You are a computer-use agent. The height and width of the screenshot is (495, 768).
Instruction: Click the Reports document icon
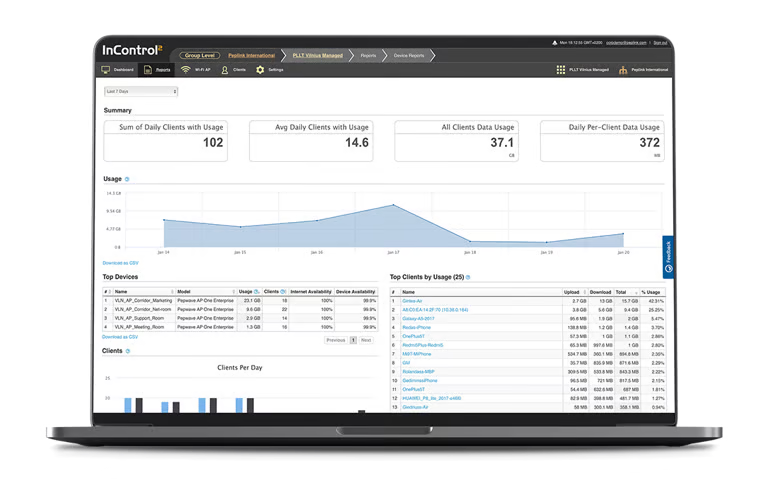[x=147, y=70]
